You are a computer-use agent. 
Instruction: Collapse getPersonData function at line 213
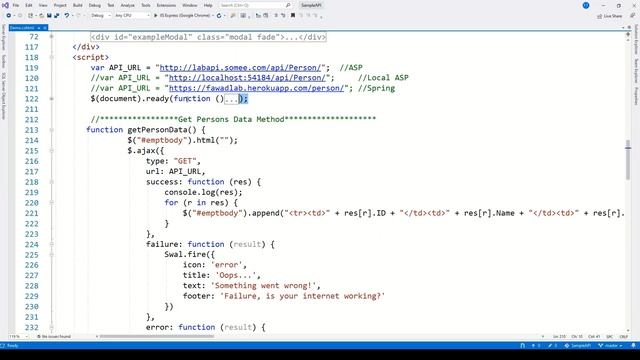[x=51, y=130]
